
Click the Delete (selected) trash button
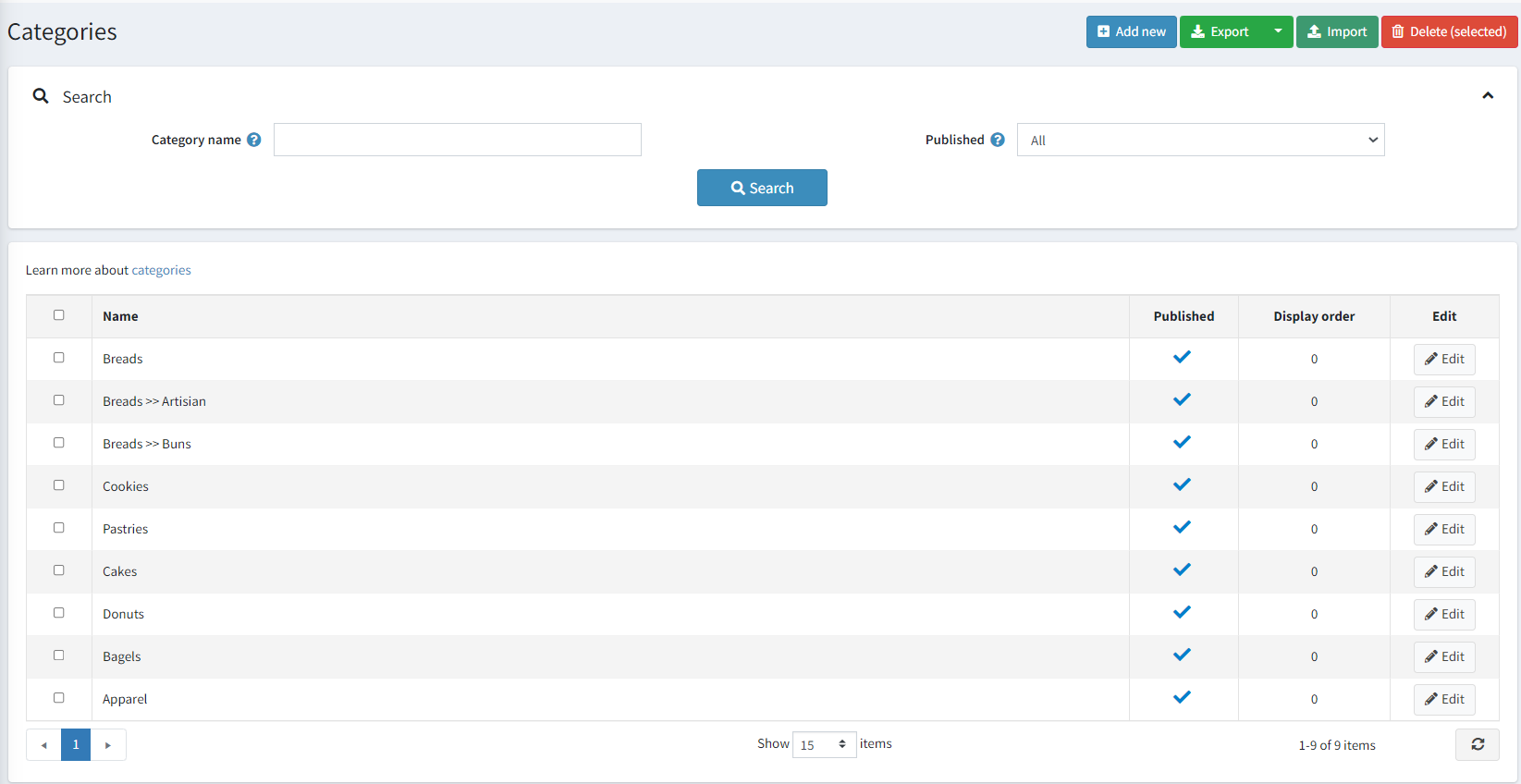point(1449,31)
